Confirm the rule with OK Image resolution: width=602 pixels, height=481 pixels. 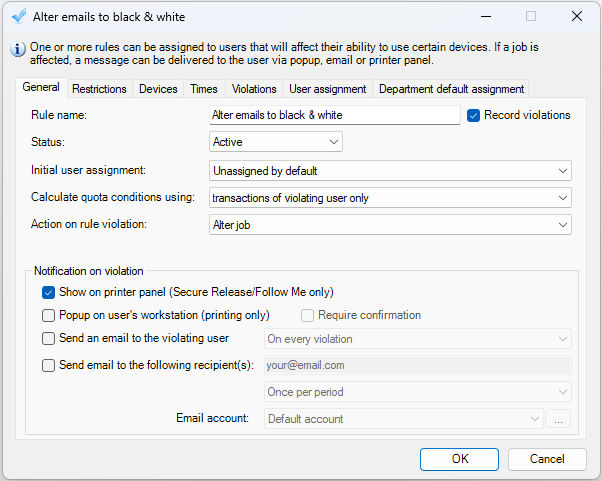[x=459, y=459]
